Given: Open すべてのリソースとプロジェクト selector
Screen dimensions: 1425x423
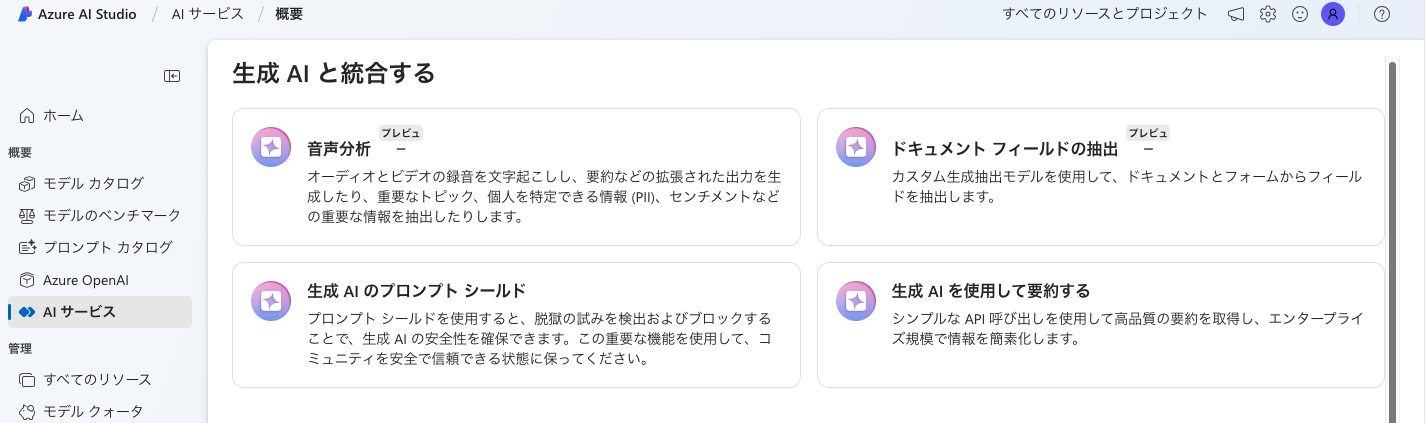Looking at the screenshot, I should tap(1105, 14).
